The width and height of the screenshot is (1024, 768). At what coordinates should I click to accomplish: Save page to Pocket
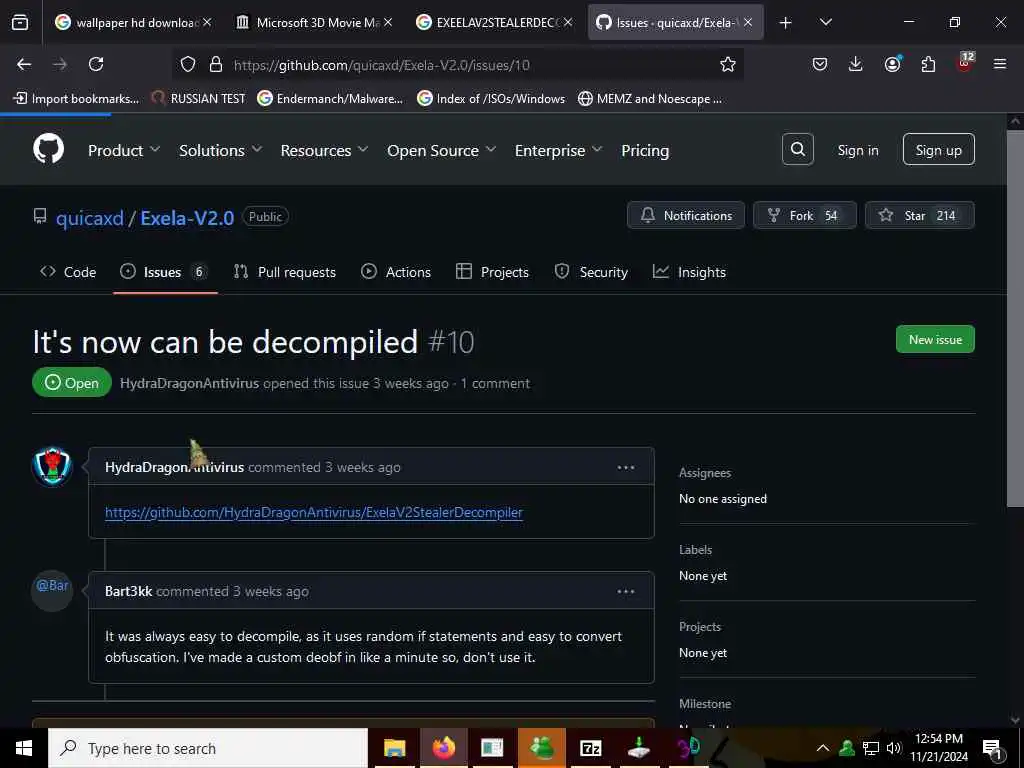820,64
